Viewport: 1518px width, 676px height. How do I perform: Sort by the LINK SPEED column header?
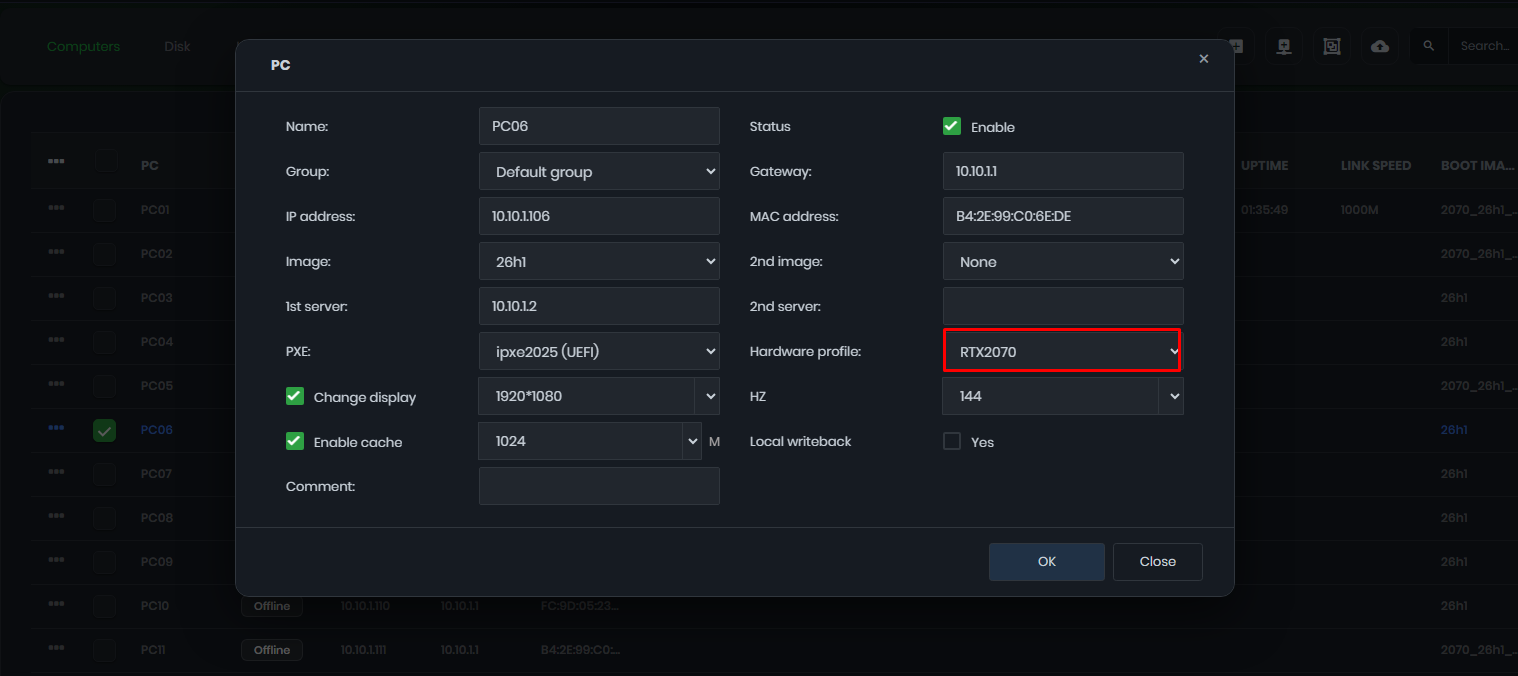click(x=1376, y=165)
